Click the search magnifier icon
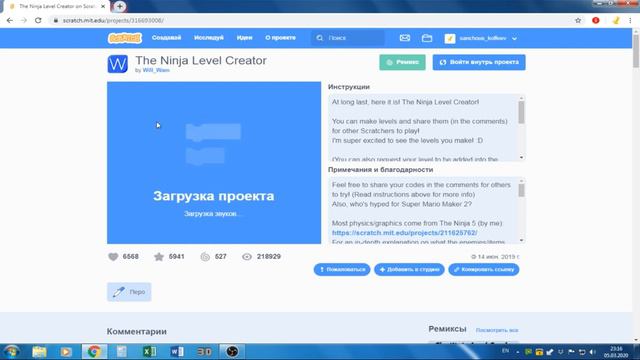The width and height of the screenshot is (640, 360). [320, 38]
